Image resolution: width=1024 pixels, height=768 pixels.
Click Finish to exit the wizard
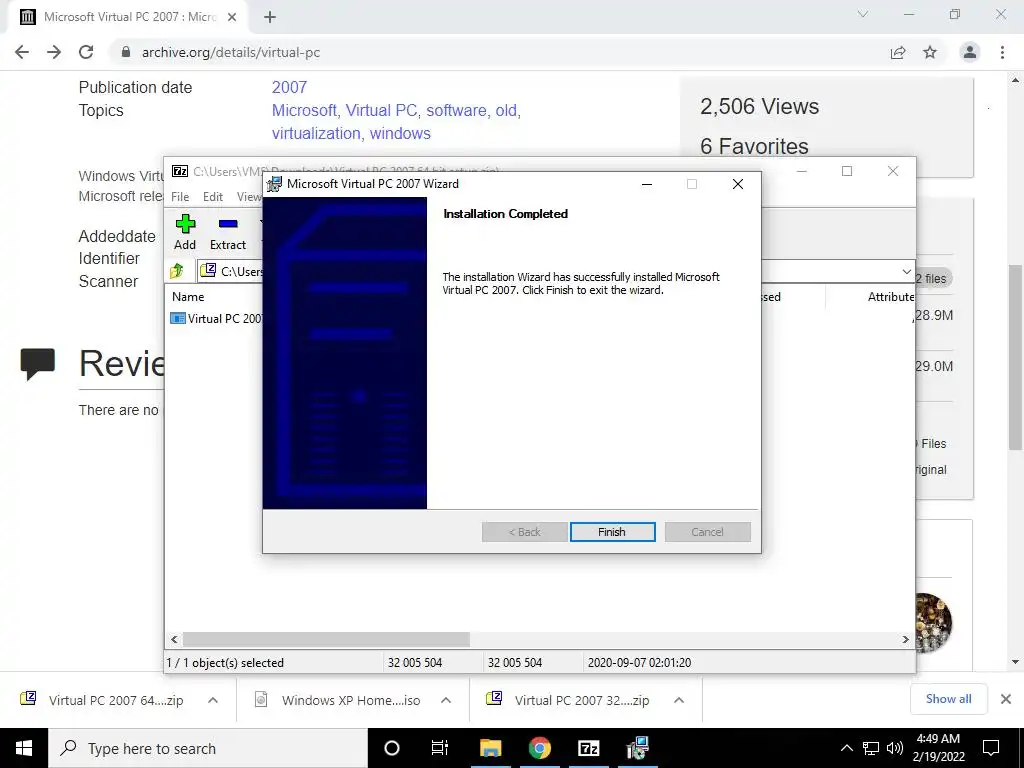[x=612, y=532]
